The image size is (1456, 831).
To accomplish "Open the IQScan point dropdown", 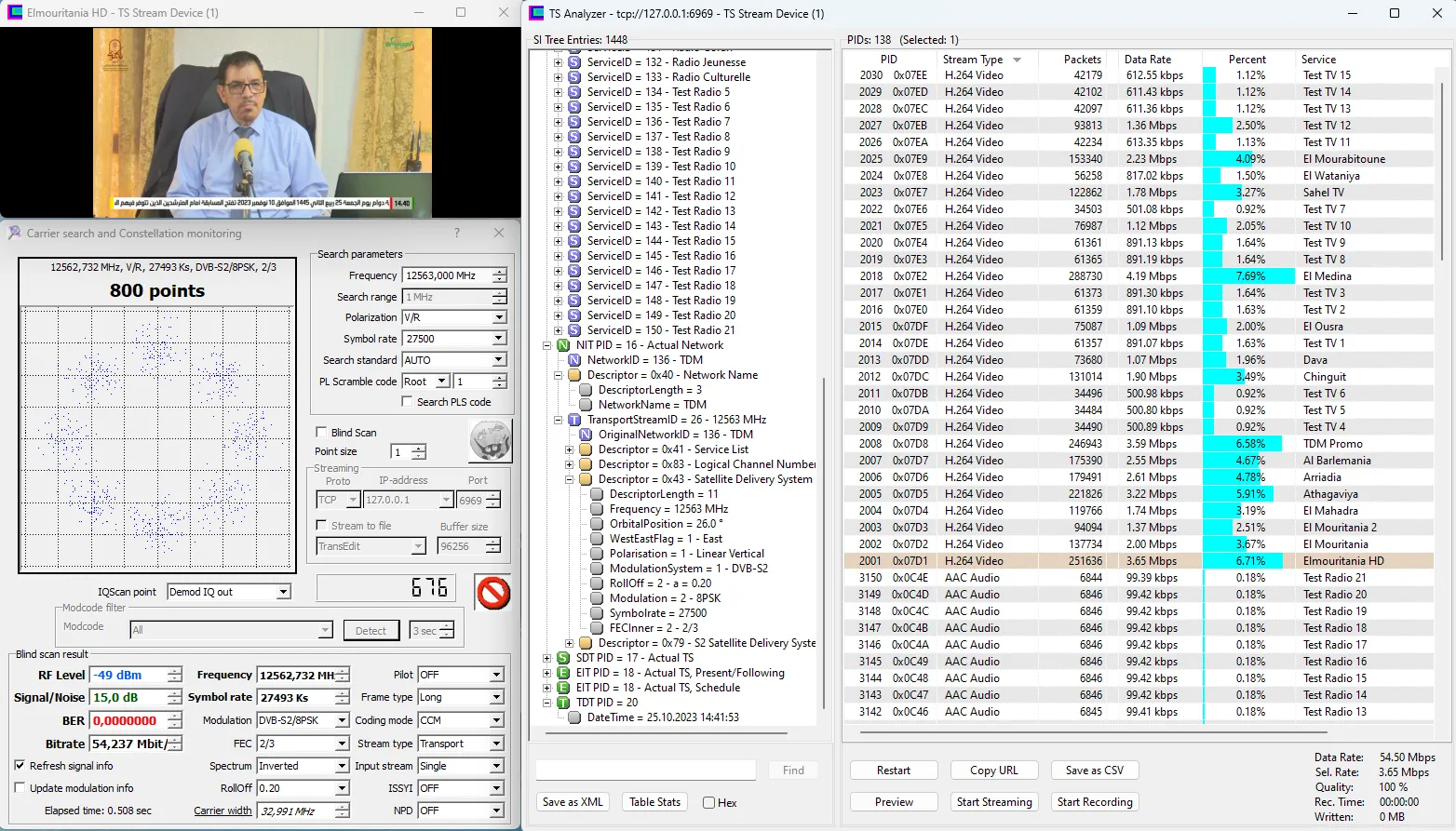I will coord(283,592).
